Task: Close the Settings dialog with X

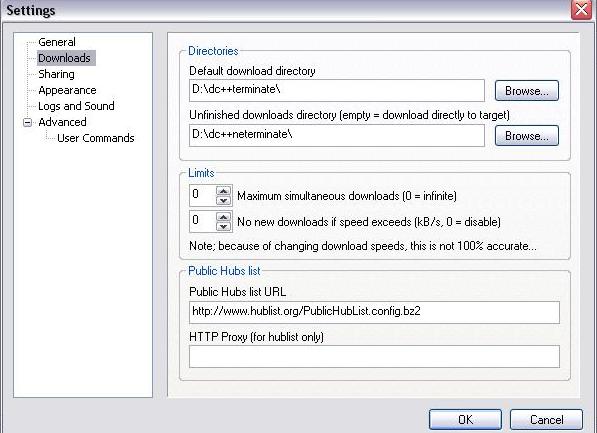Action: (581, 10)
